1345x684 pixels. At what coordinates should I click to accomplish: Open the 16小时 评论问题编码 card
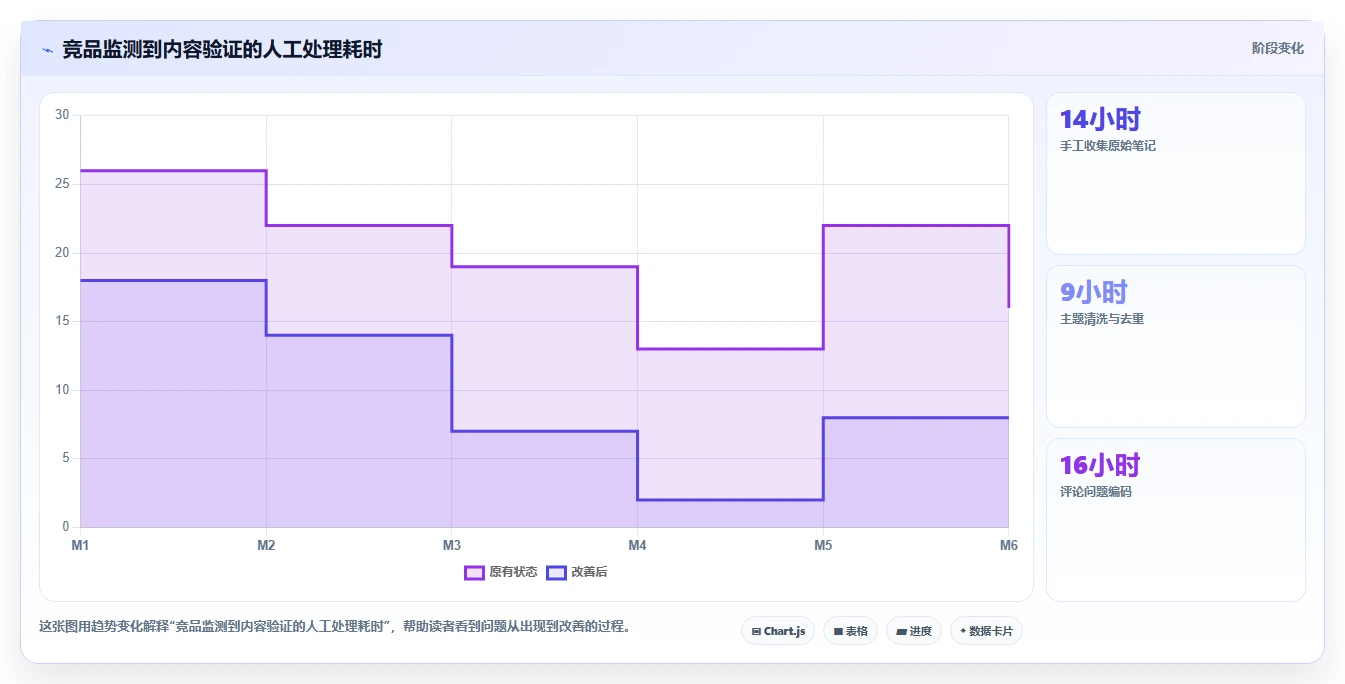tap(1176, 520)
